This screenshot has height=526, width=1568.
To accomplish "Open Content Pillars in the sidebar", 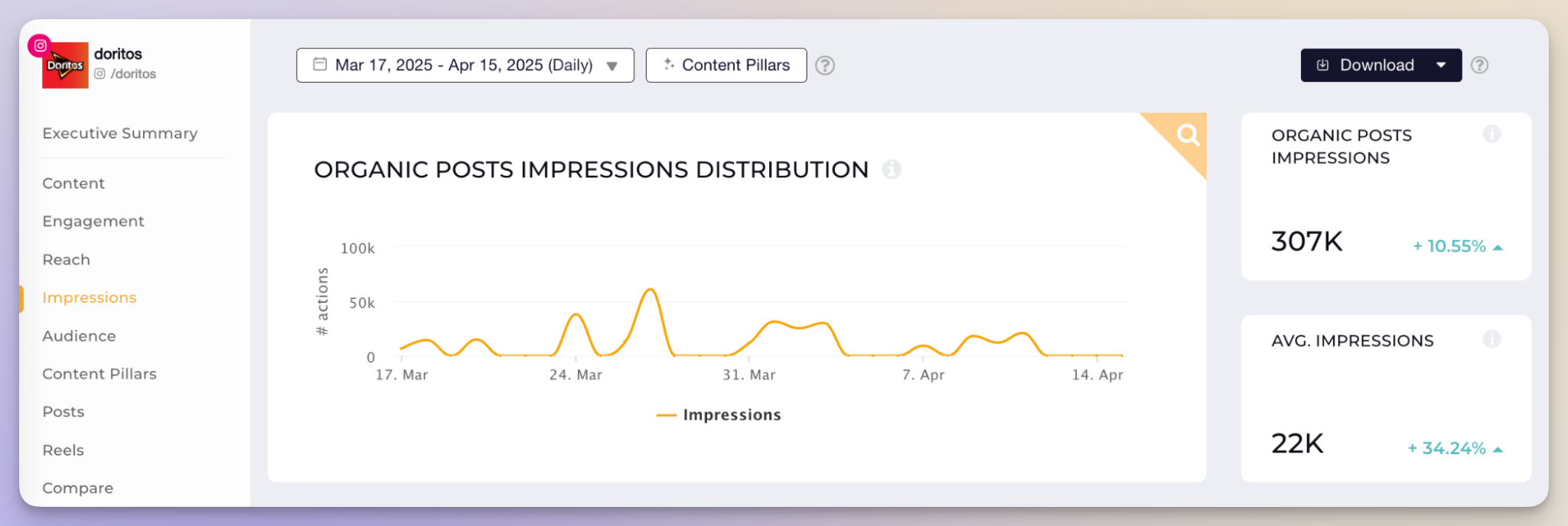I will click(x=99, y=374).
